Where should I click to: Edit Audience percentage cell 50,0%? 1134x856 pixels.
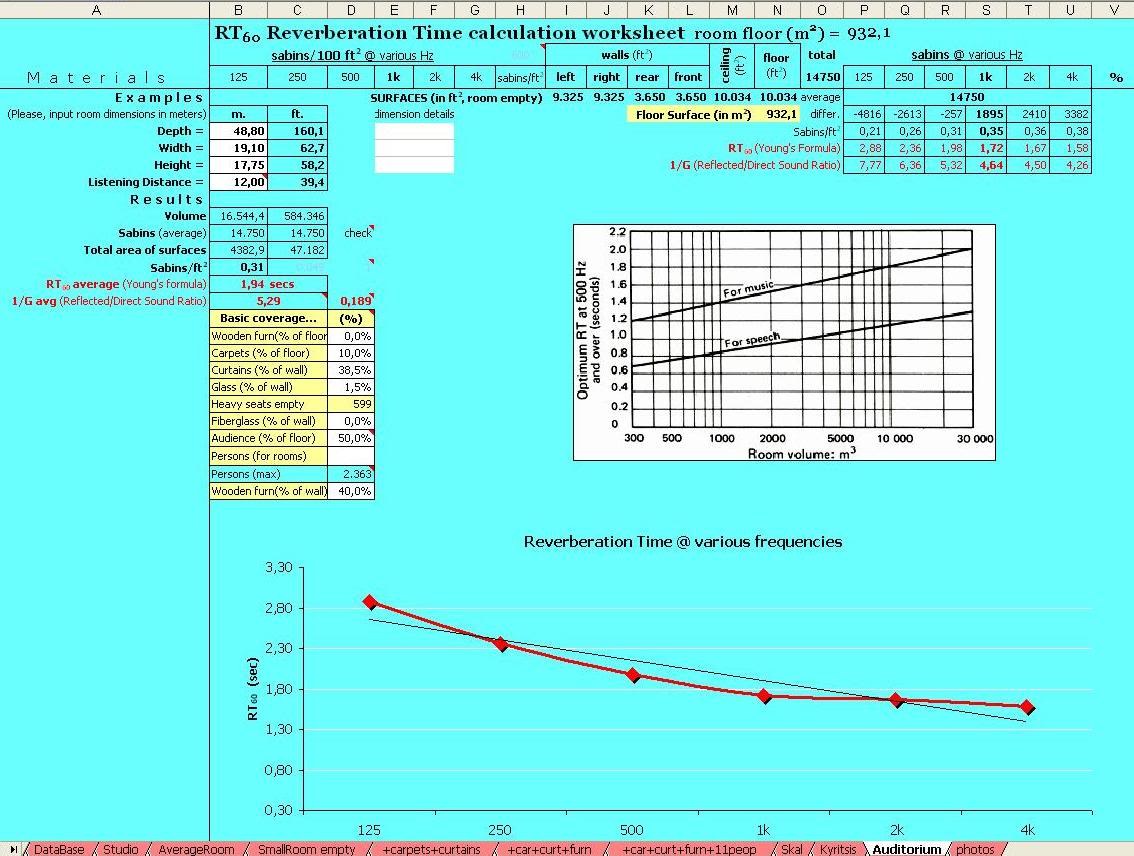tap(351, 438)
